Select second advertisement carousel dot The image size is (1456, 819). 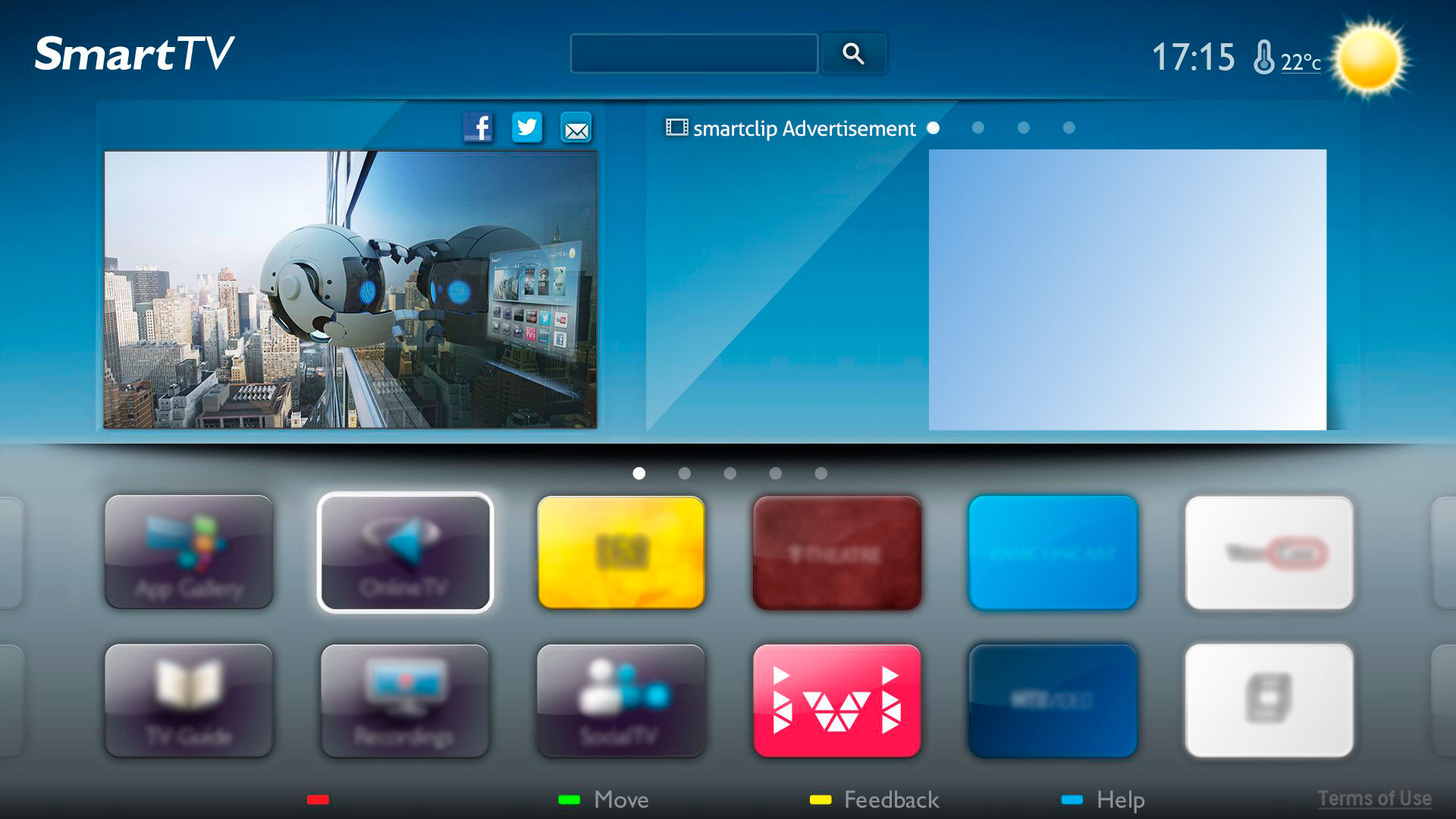(978, 128)
